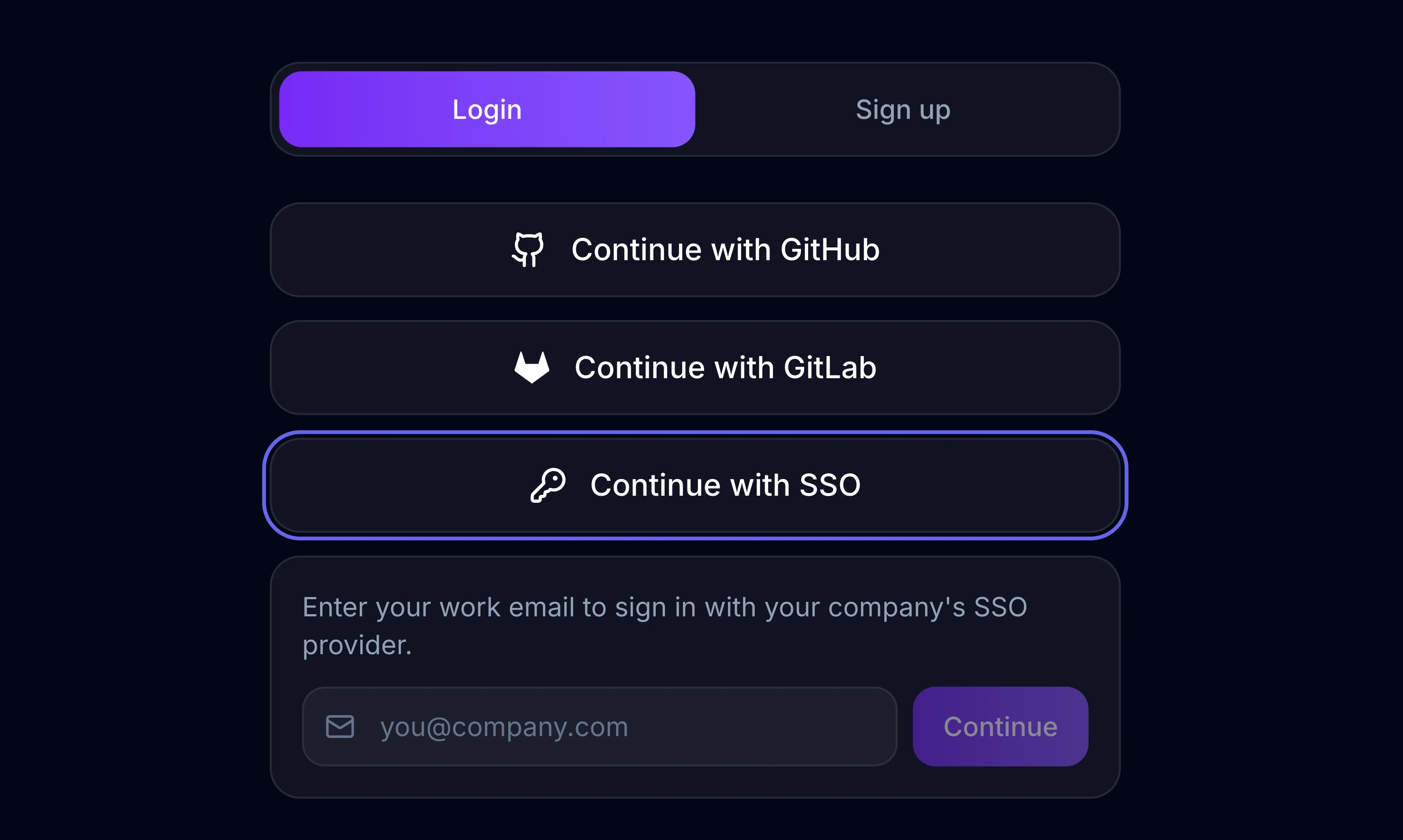1403x840 pixels.
Task: Switch to the Login tab
Action: [x=487, y=109]
